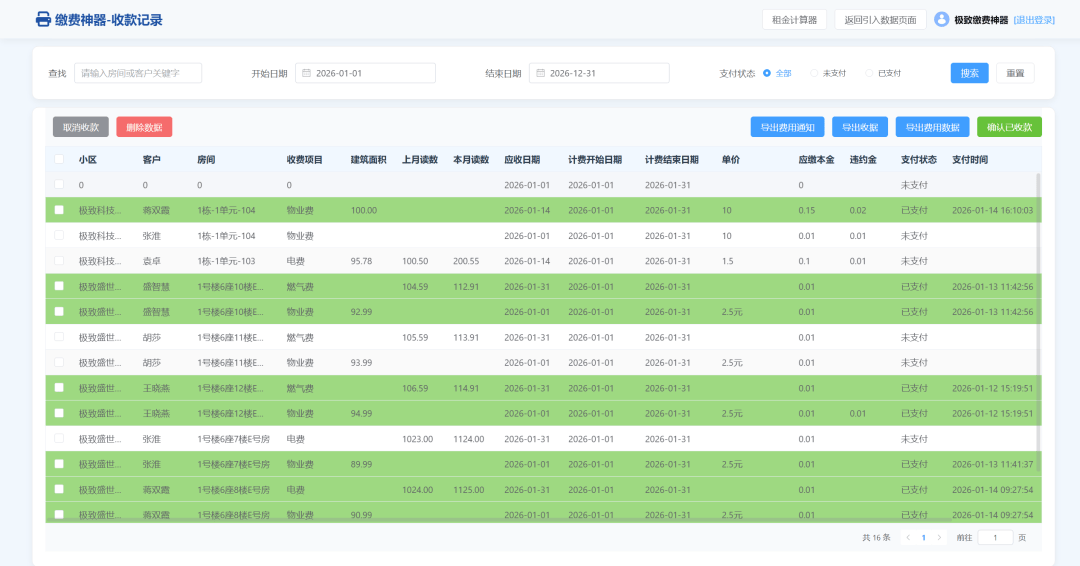
Task: Check the row for 袁卓 电费
Action: coord(59,261)
